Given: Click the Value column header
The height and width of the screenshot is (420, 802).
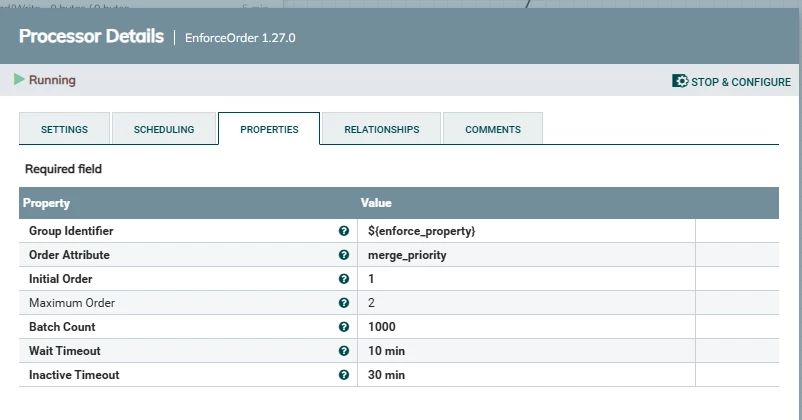Looking at the screenshot, I should tap(376, 203).
